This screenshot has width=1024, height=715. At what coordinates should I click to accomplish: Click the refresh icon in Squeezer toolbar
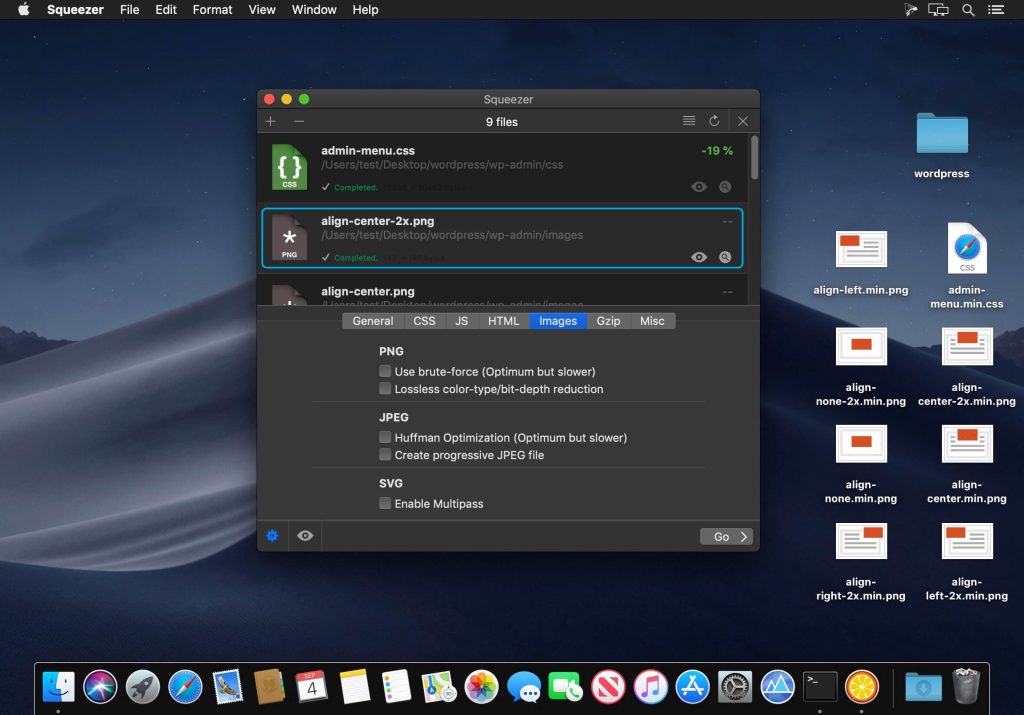pos(714,121)
